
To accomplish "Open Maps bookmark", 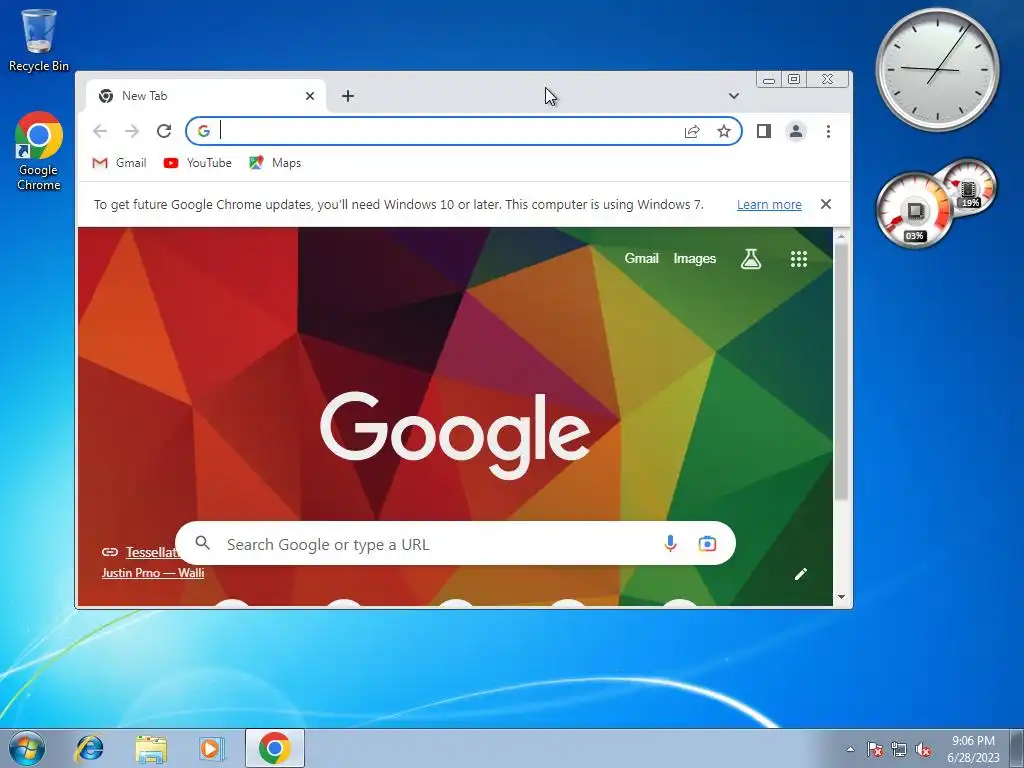I will tap(275, 163).
